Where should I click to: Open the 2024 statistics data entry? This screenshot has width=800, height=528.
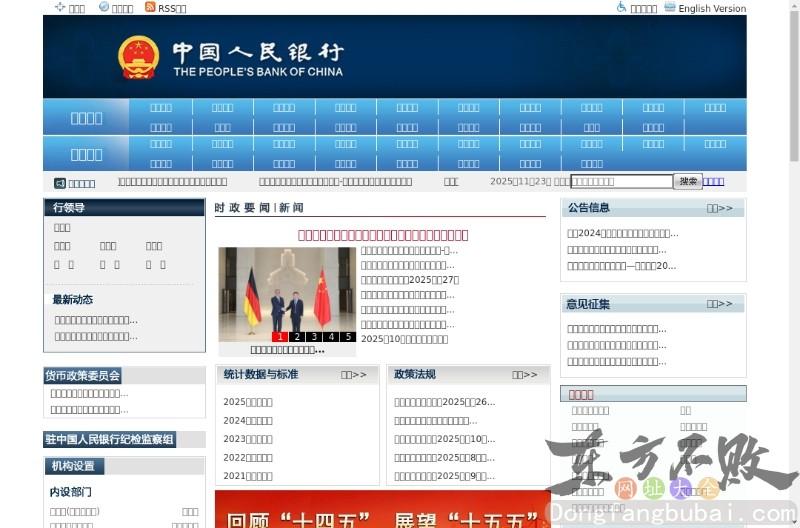[248, 421]
